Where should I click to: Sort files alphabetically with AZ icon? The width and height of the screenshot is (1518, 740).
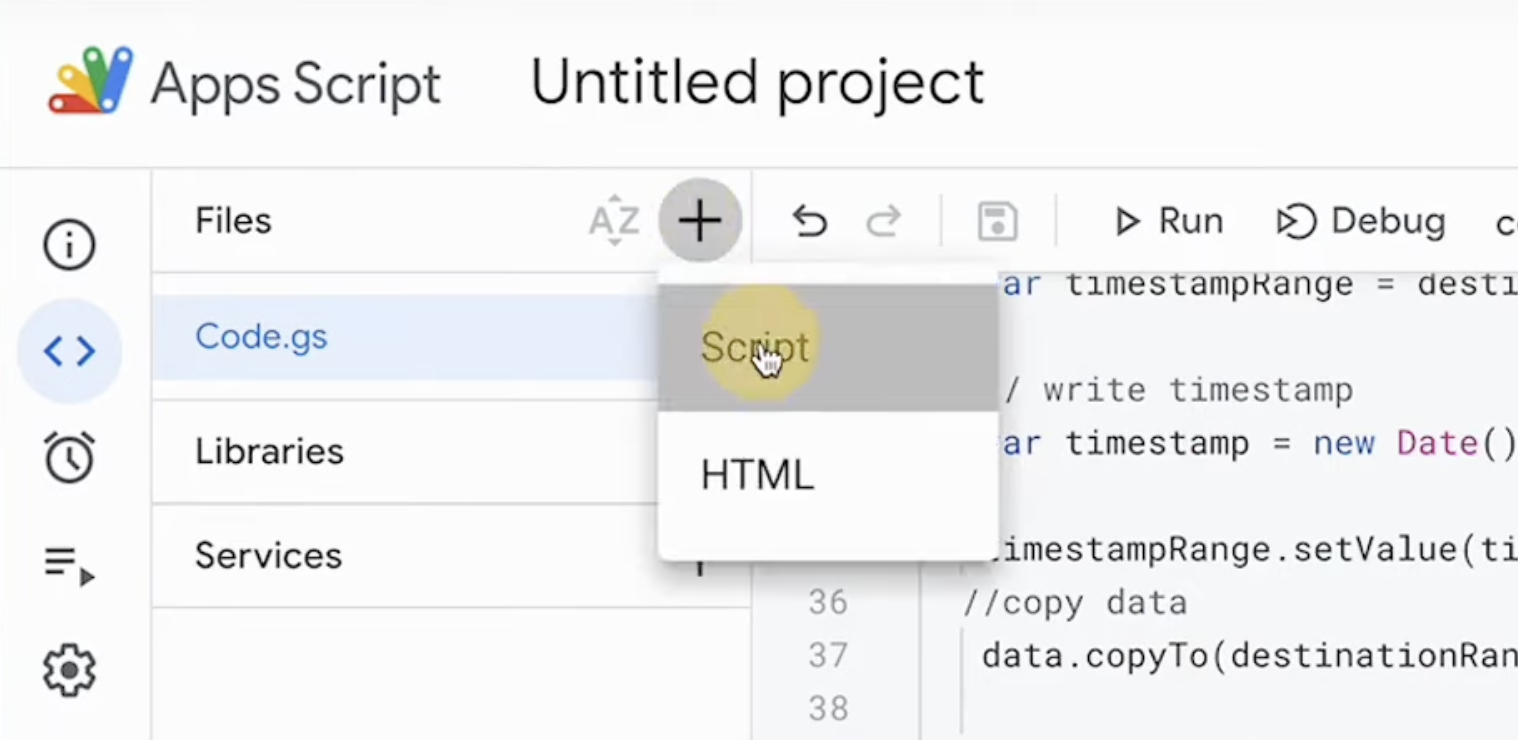(613, 220)
